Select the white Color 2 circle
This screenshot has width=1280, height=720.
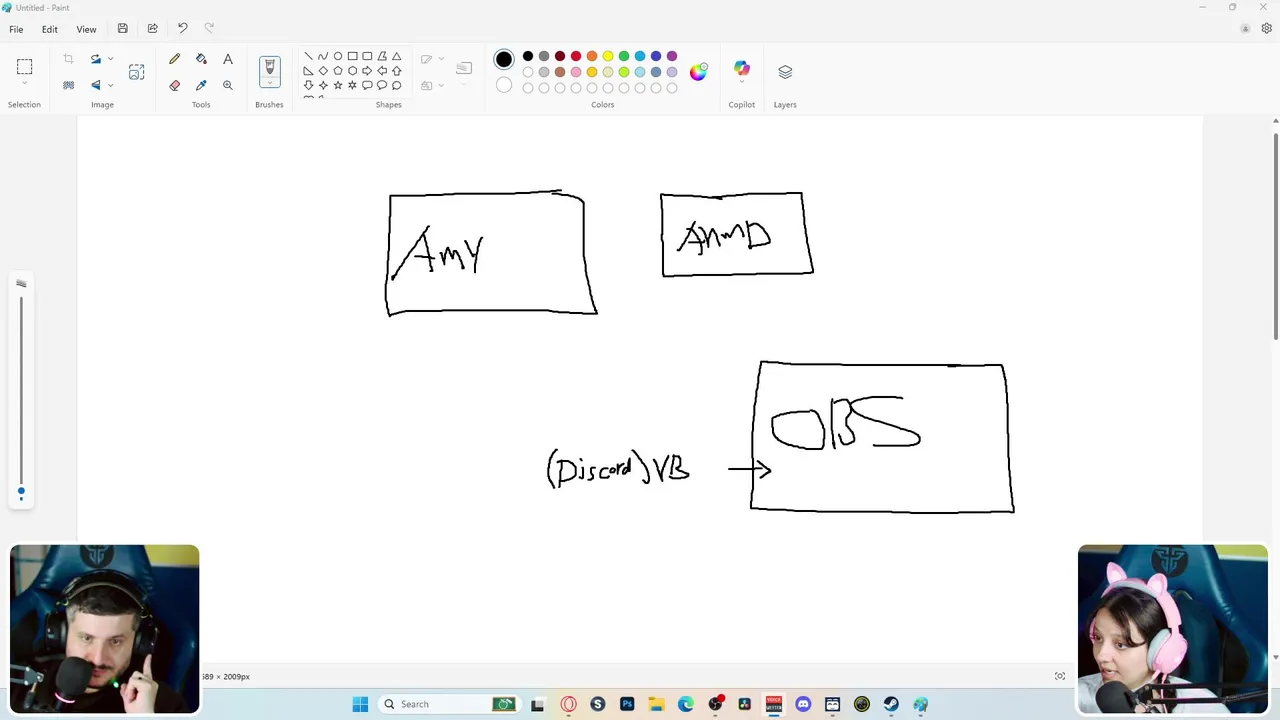(x=504, y=86)
